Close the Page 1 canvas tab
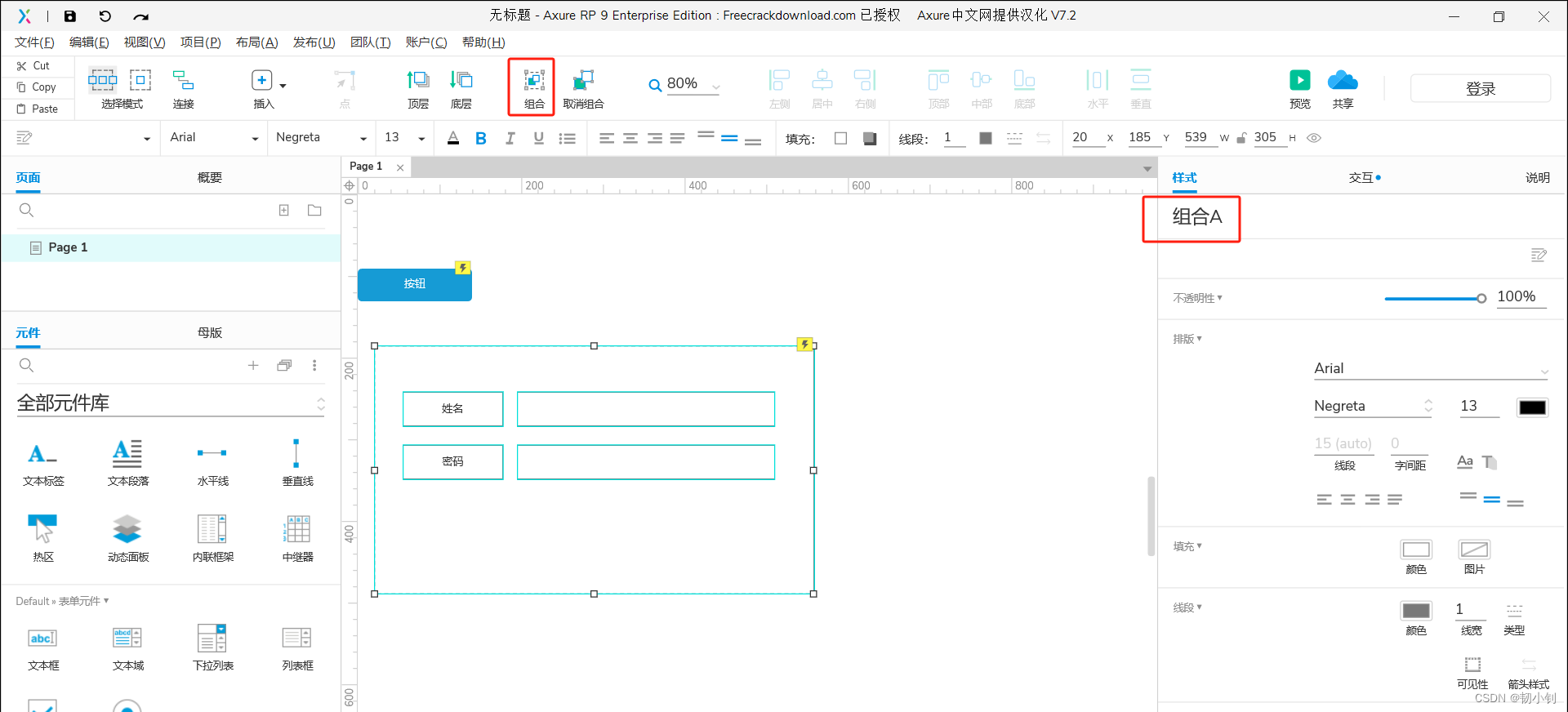 click(x=400, y=167)
